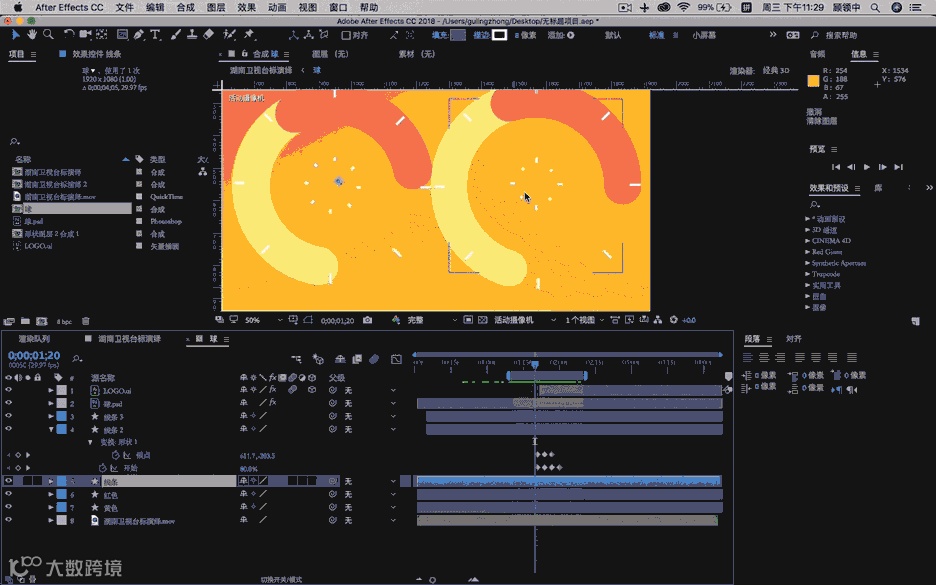
Task: Select the 小屏幕 workspace
Action: click(704, 35)
